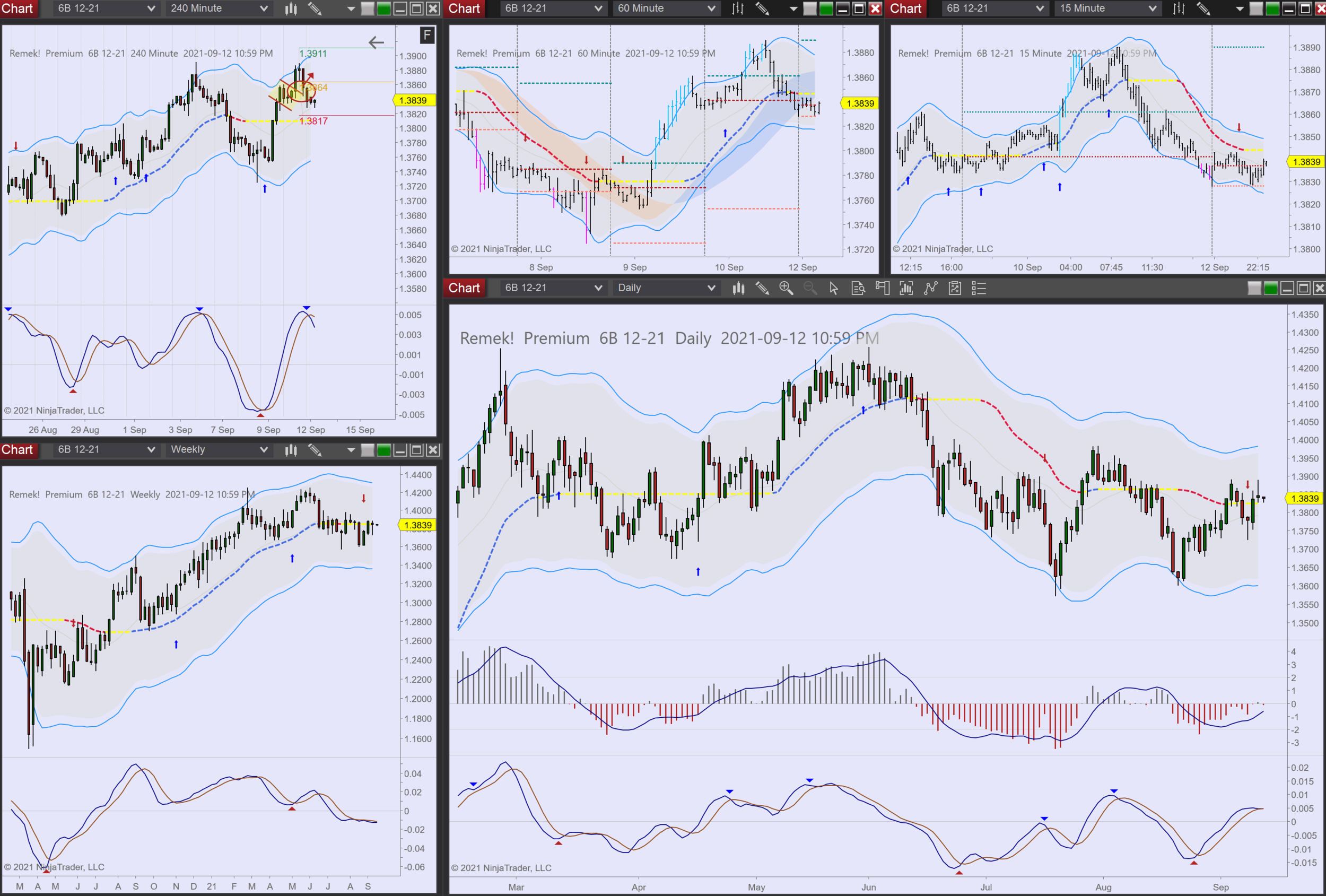Open Chart Trader icon on Daily chart
The width and height of the screenshot is (1326, 896).
pos(882,288)
